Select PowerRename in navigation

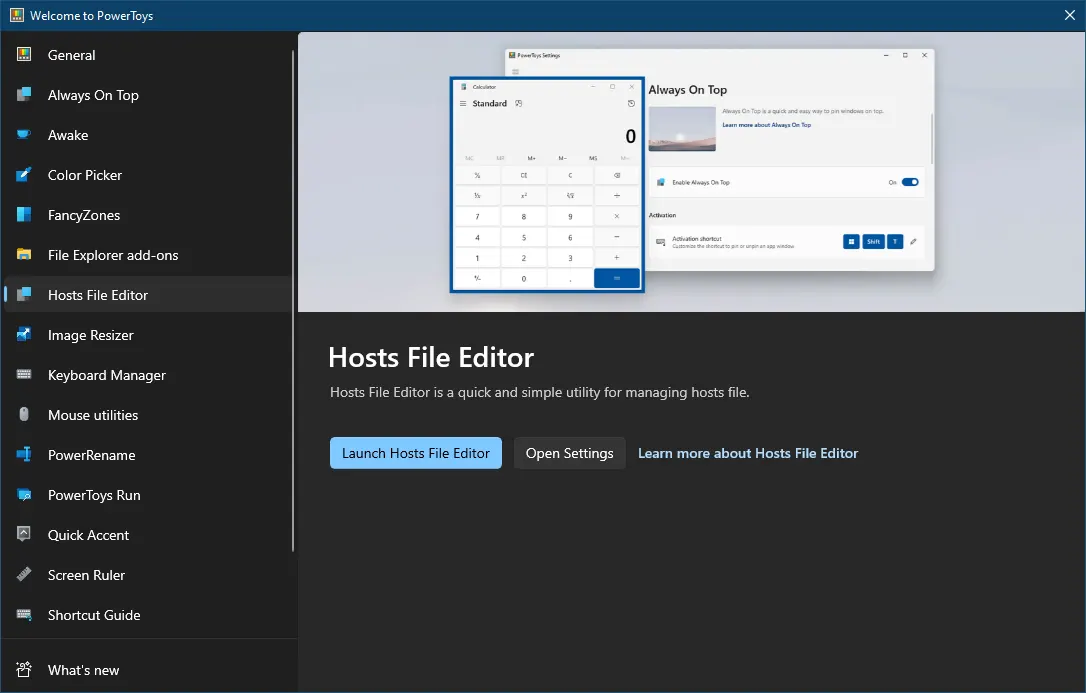pos(148,455)
